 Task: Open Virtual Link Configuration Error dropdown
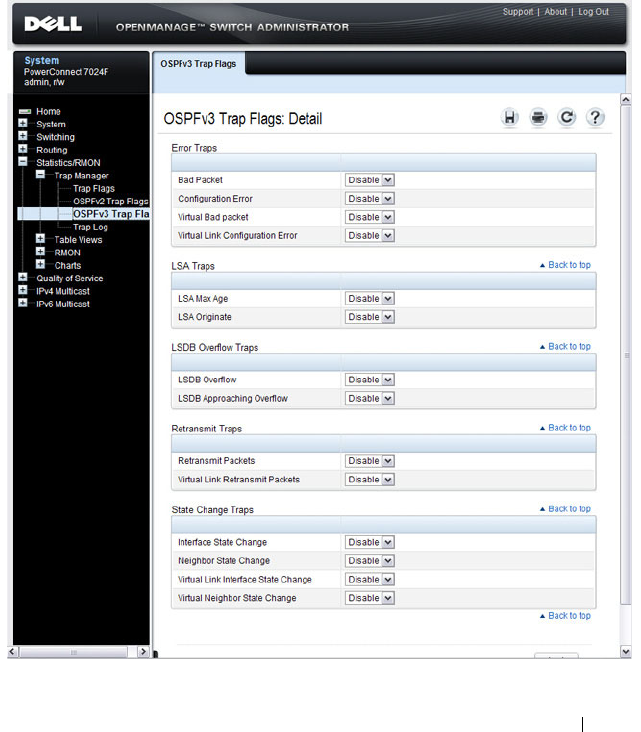tap(370, 235)
